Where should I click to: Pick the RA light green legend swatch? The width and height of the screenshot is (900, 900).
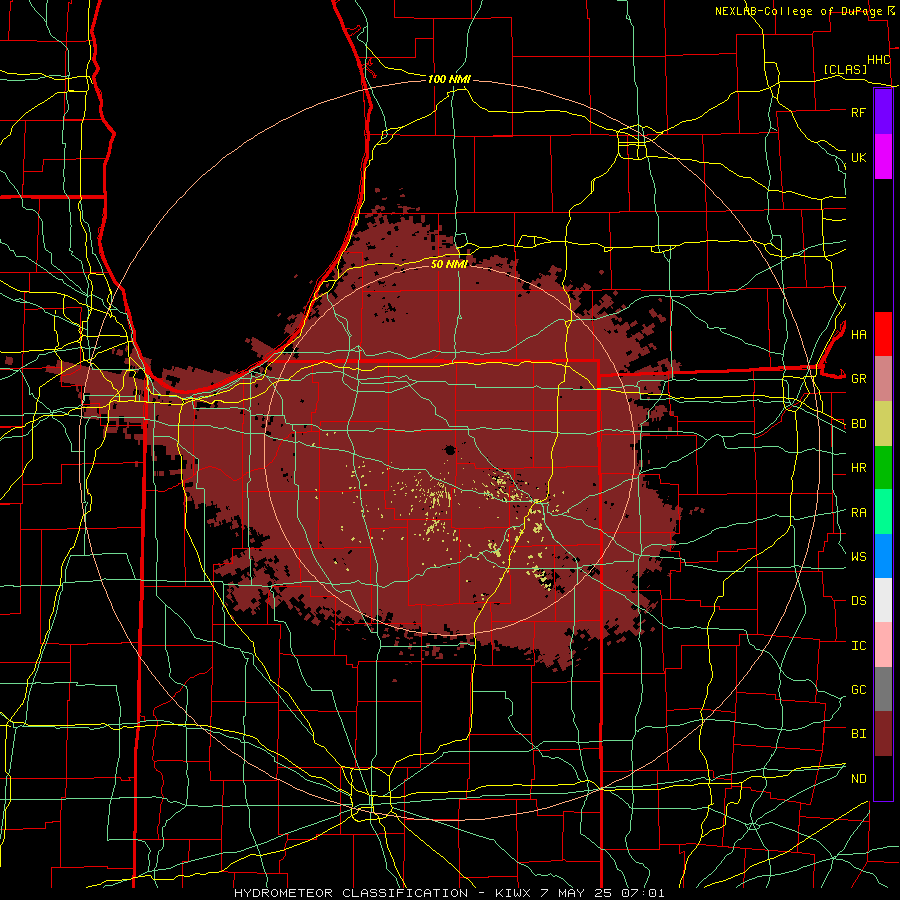coord(883,512)
